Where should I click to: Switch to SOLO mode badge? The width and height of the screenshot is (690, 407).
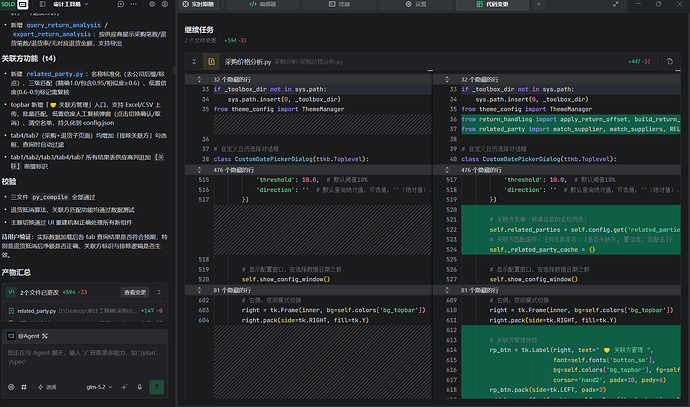tap(8, 4)
